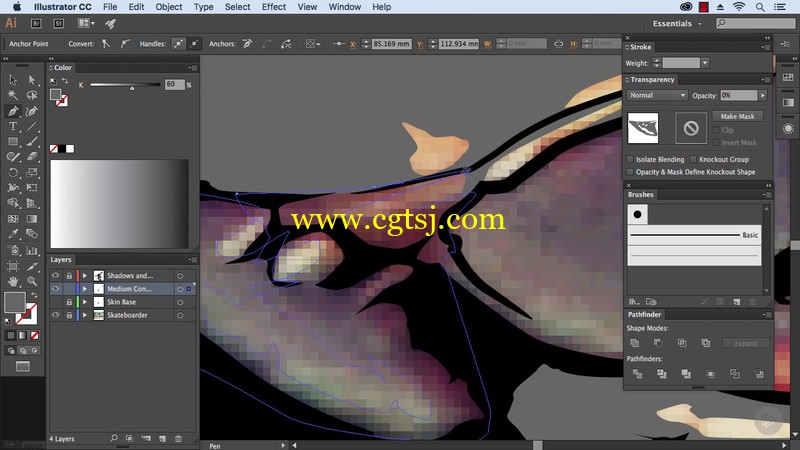Expand the Medium Con... layer
This screenshot has height=450, width=800.
(x=85, y=289)
